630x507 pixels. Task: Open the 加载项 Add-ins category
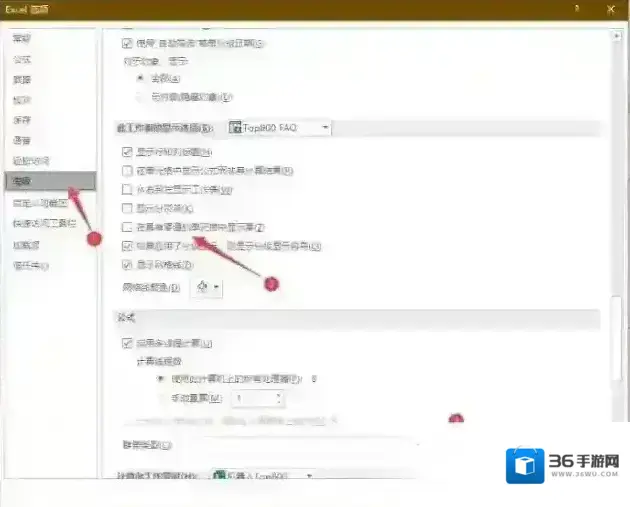(x=26, y=245)
